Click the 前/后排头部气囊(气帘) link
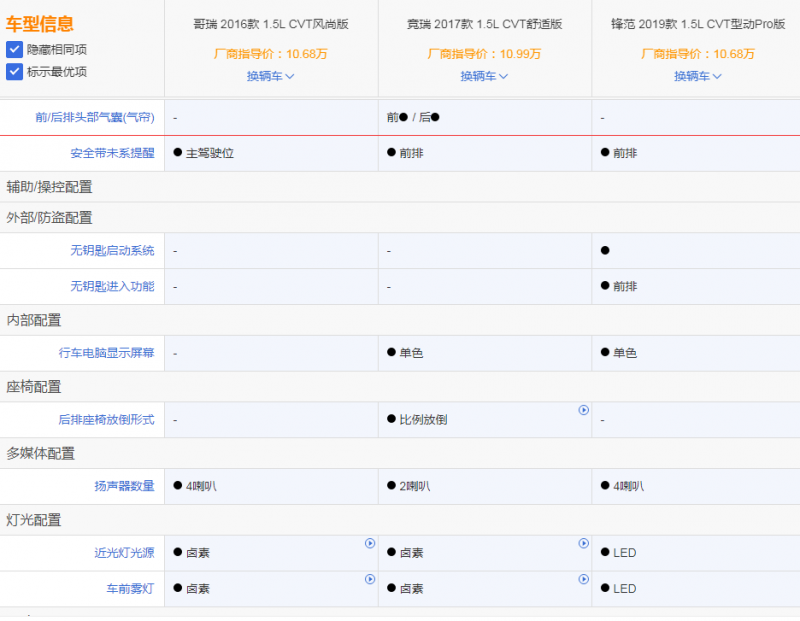 click(x=94, y=117)
